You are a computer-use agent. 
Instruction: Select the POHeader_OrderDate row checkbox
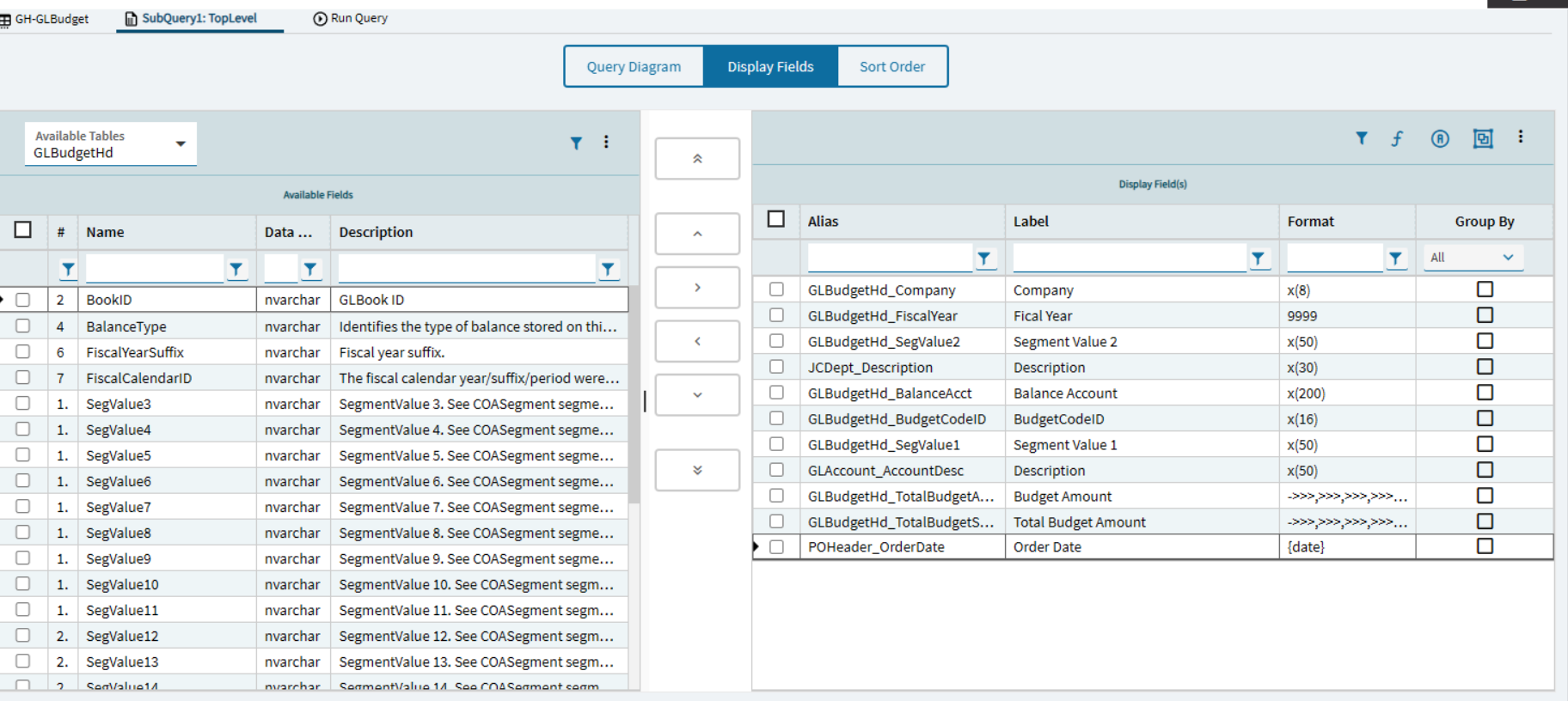(x=777, y=547)
